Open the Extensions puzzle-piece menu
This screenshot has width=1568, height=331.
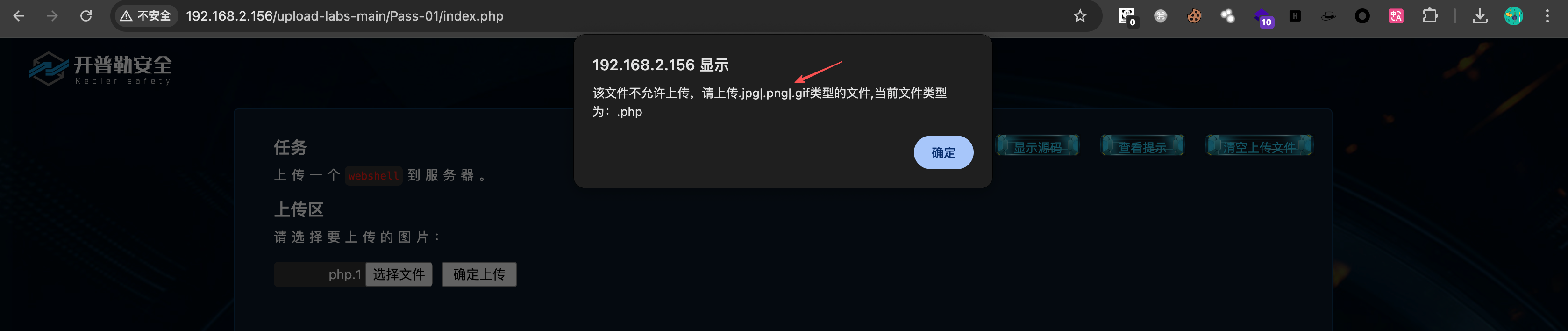point(1429,16)
